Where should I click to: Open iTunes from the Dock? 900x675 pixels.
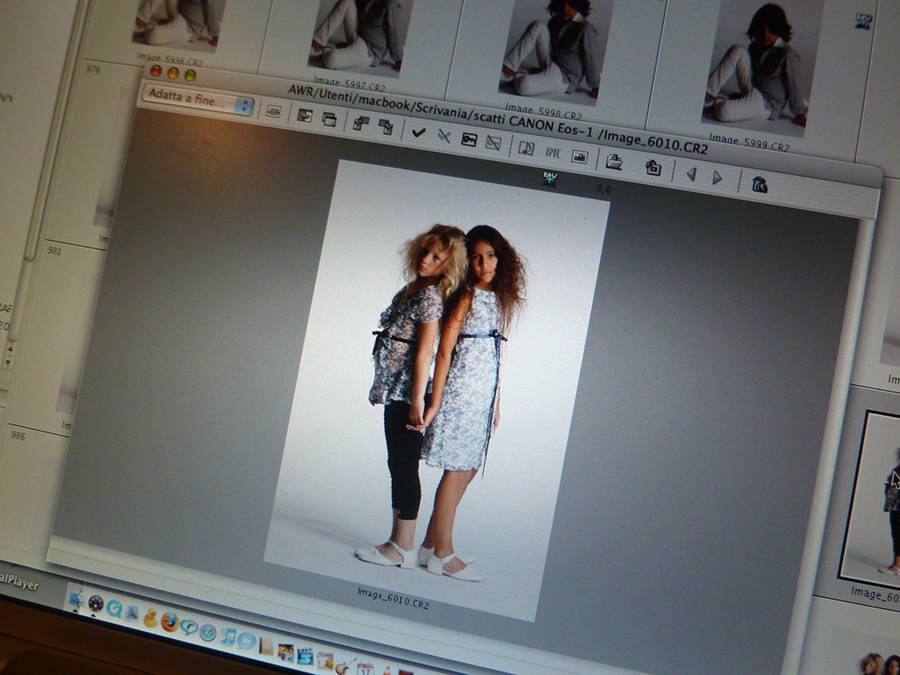[228, 635]
